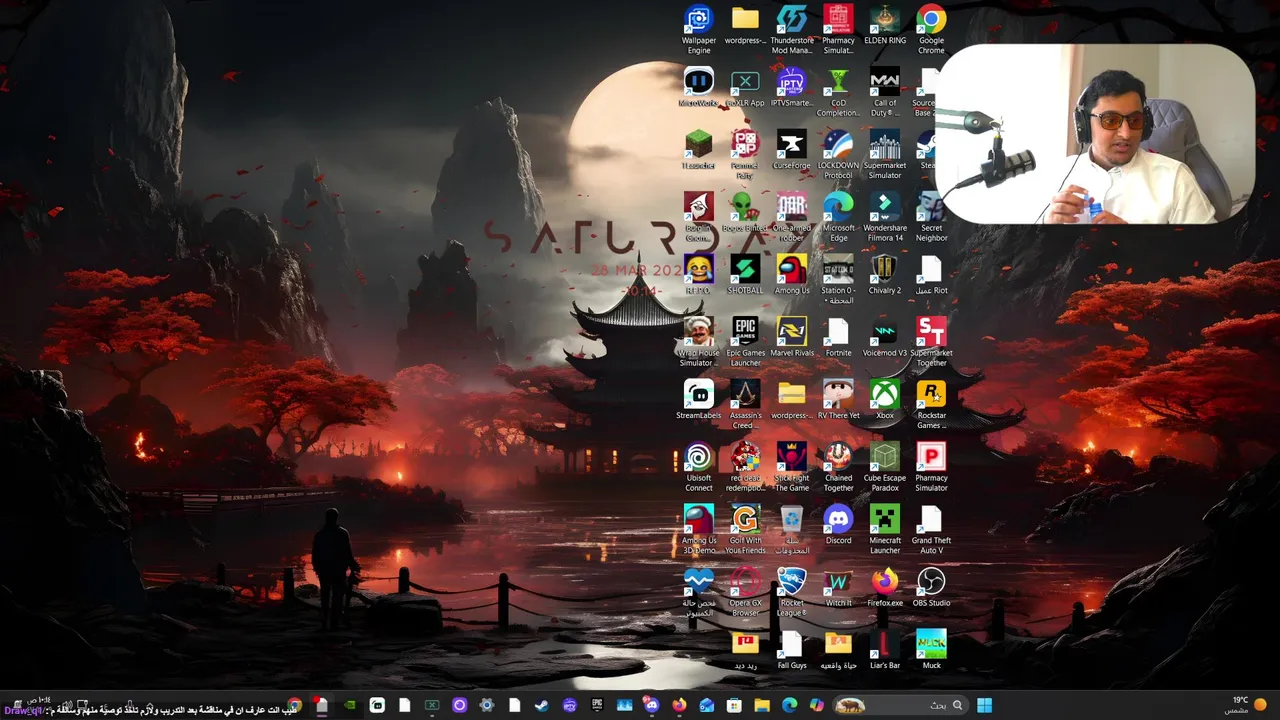1280x720 pixels.
Task: Select the Secret Neighbor desktop icon
Action: (x=931, y=217)
